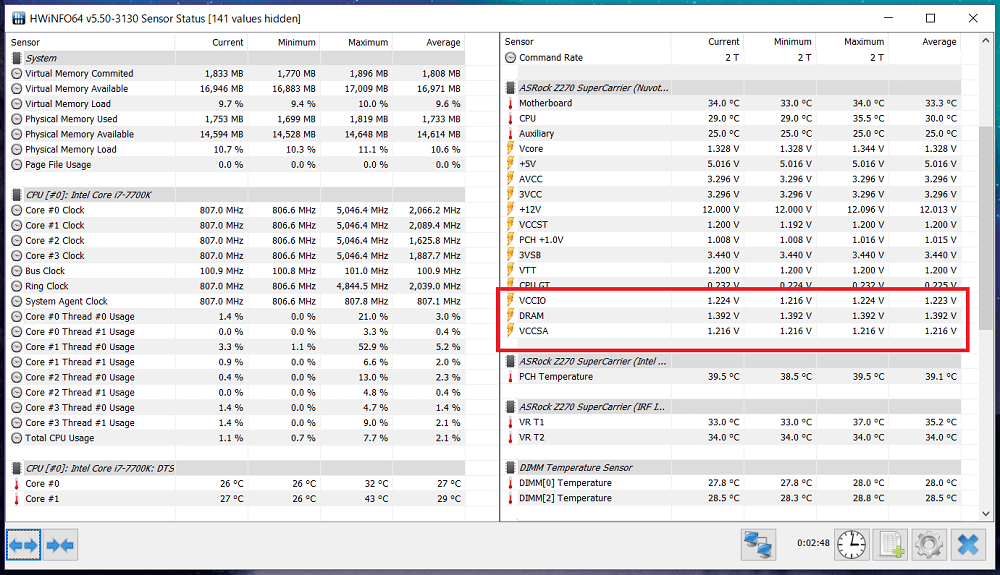Viewport: 1000px width, 575px height.
Task: Select the Auxiliary temperature row
Action: 732,133
